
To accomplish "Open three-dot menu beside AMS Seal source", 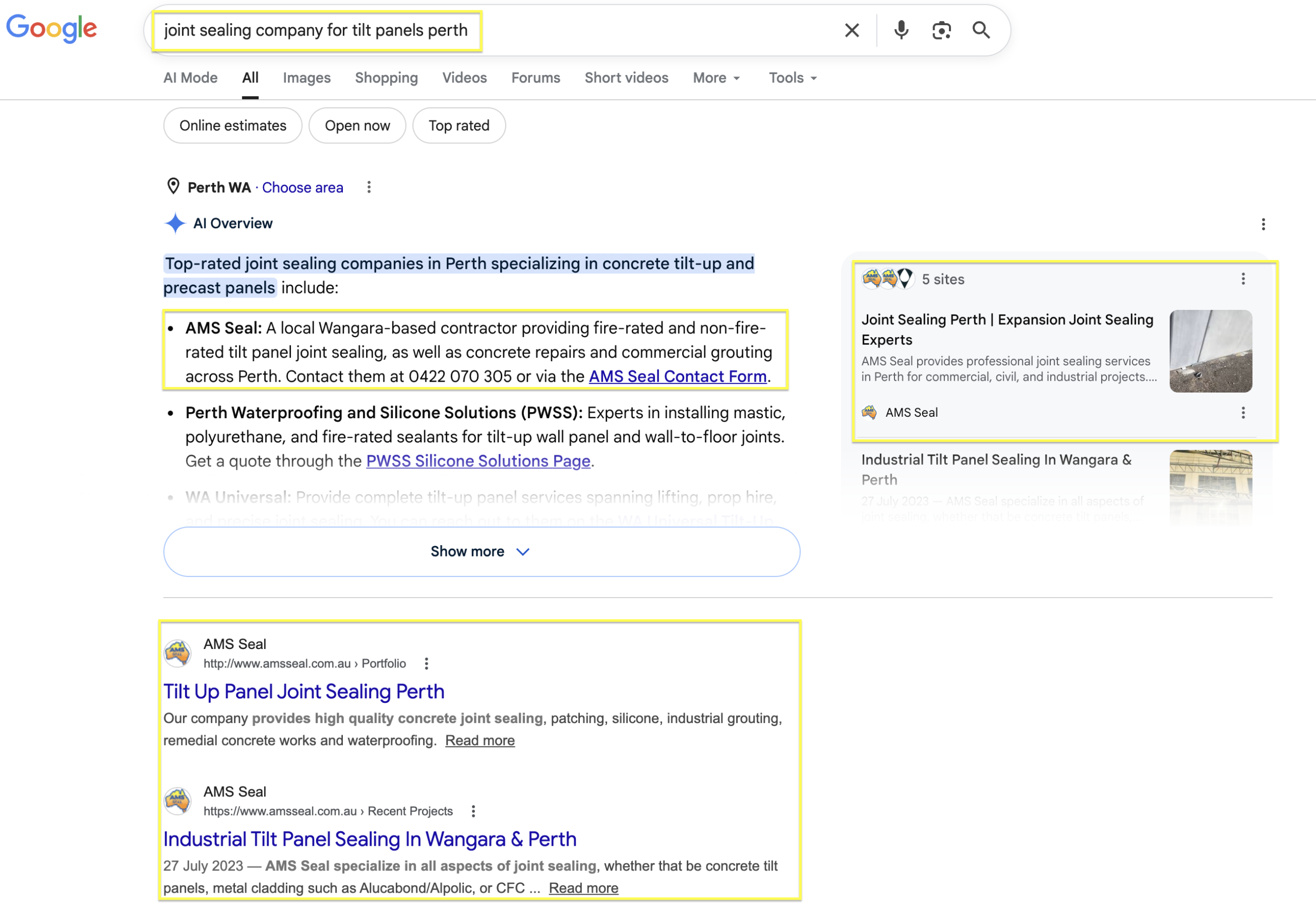I will 1243,412.
